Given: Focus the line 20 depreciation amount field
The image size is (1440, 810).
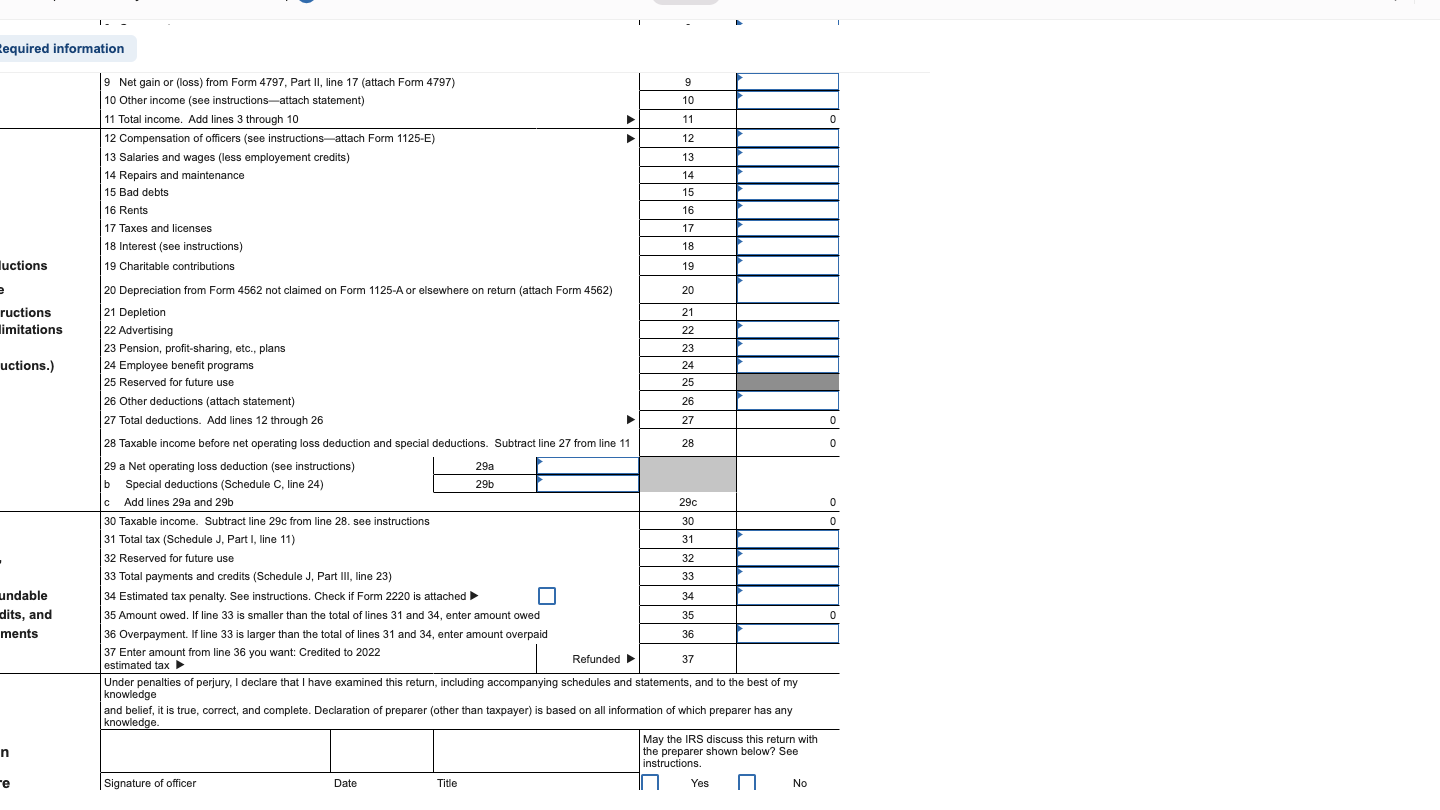Looking at the screenshot, I should 788,290.
